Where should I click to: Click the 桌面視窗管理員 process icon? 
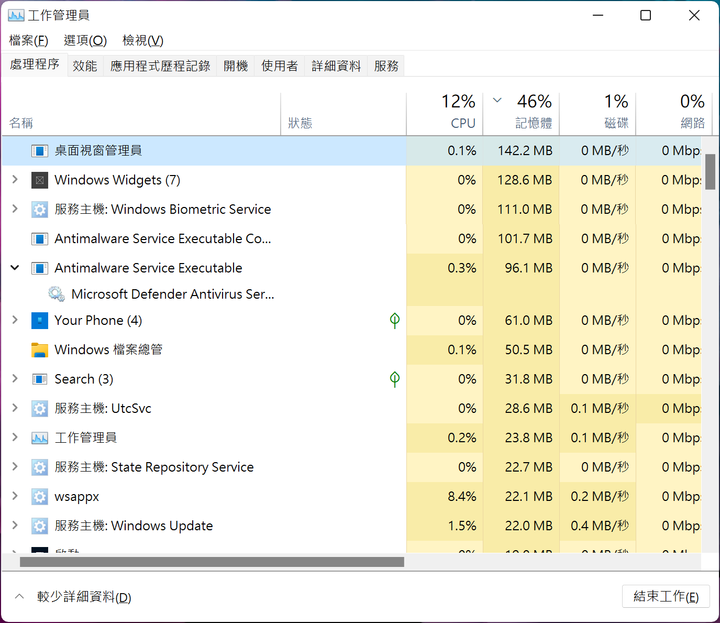[39, 151]
